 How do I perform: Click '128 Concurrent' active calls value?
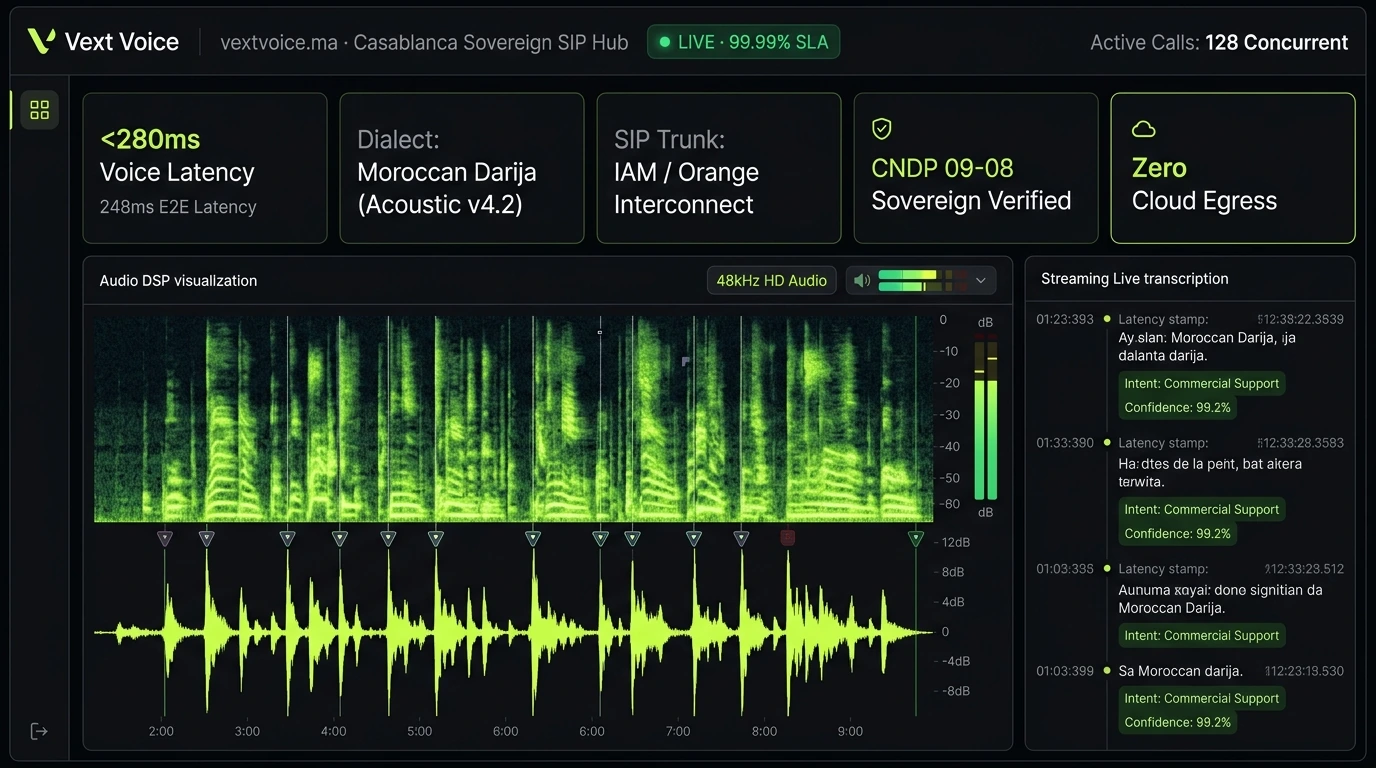click(x=1276, y=42)
